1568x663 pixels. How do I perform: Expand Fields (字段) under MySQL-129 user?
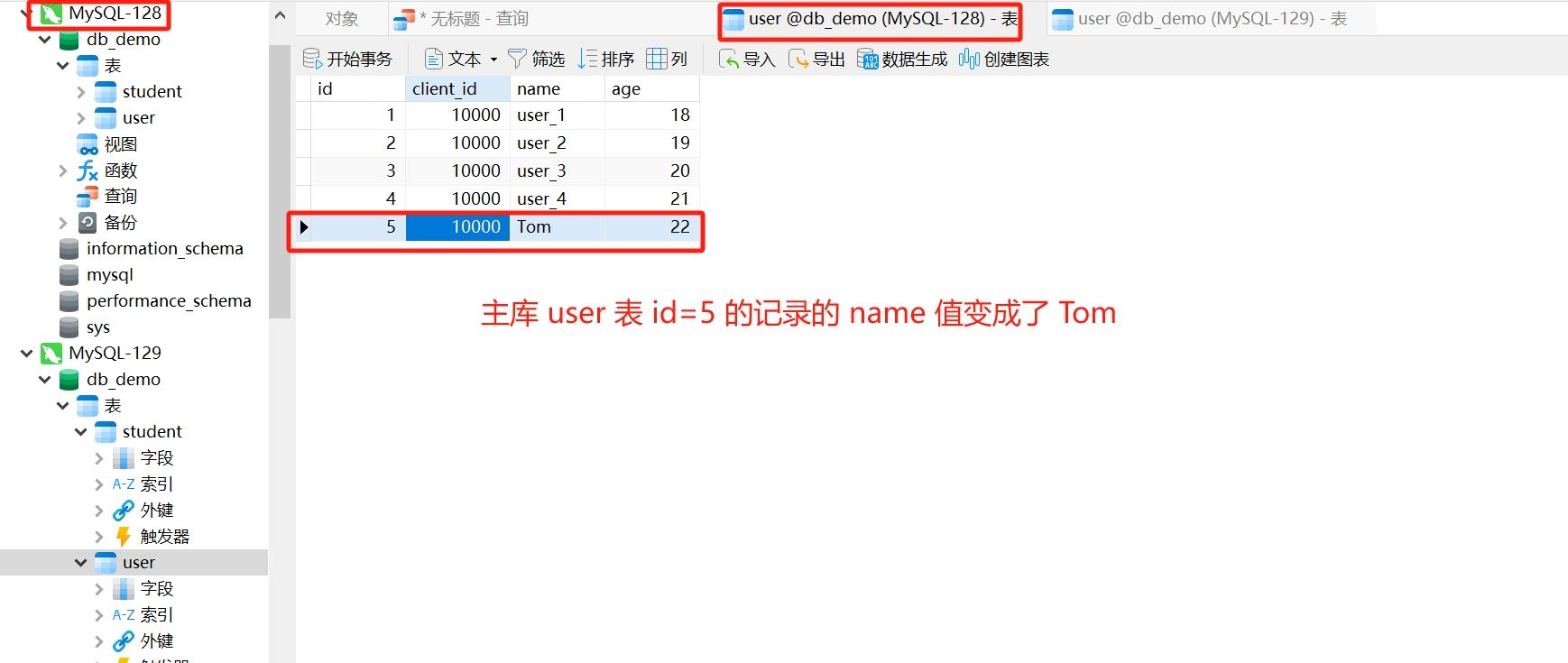click(x=99, y=589)
